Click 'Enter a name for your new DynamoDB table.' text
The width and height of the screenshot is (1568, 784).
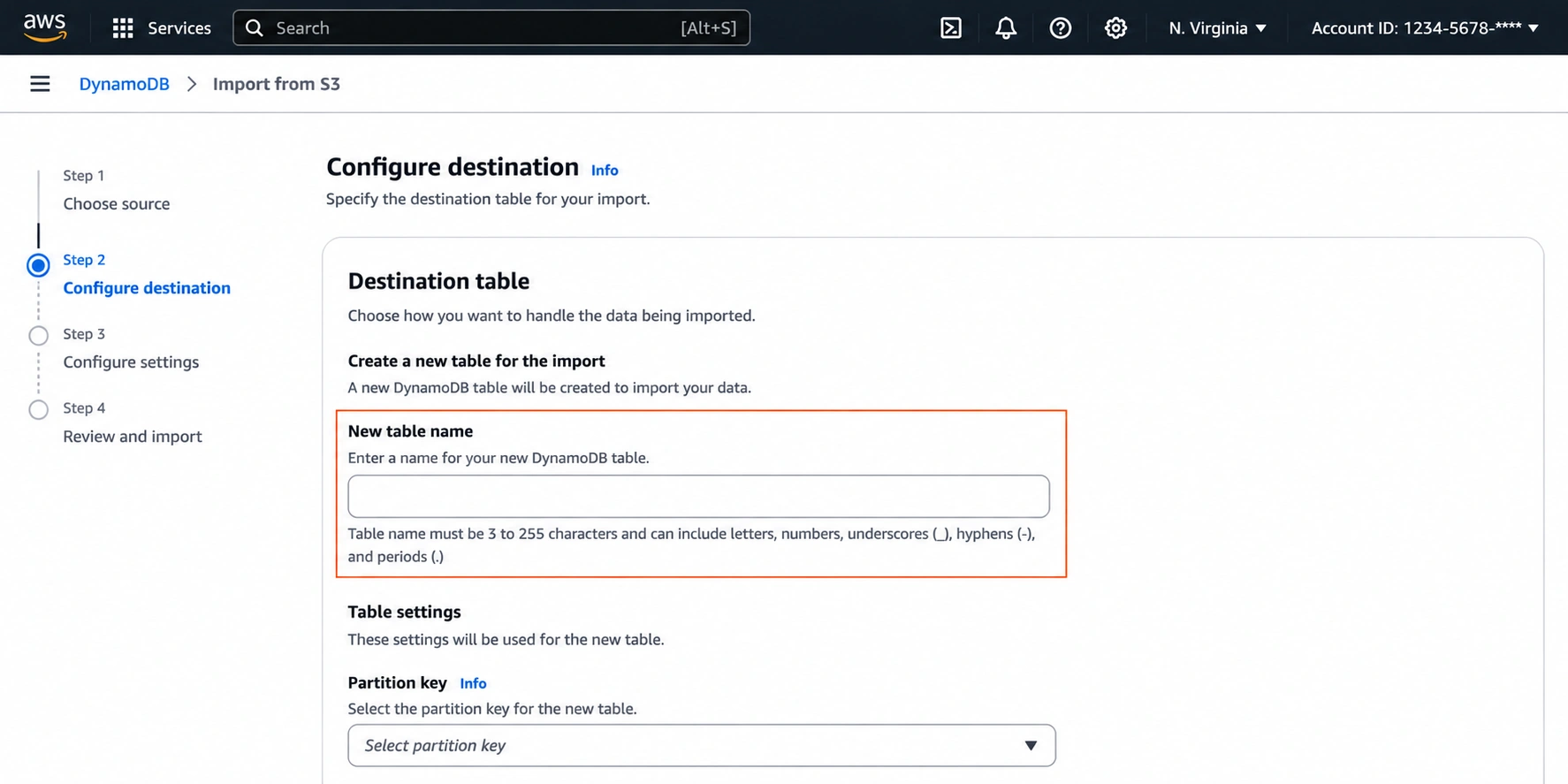pyautogui.click(x=499, y=458)
